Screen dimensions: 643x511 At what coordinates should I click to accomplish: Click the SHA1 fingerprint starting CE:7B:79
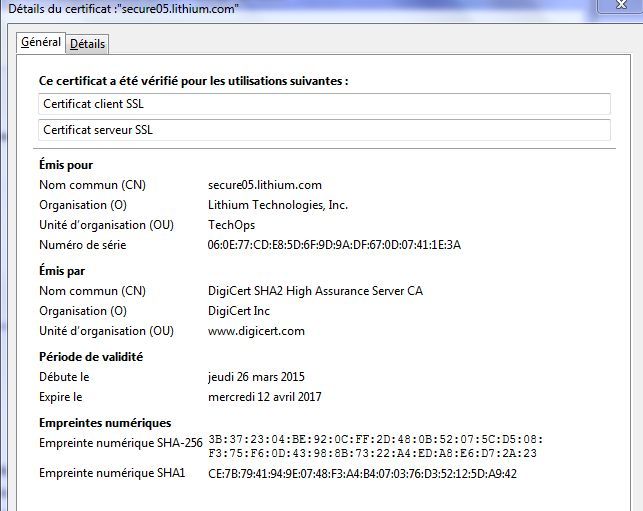pyautogui.click(x=363, y=474)
